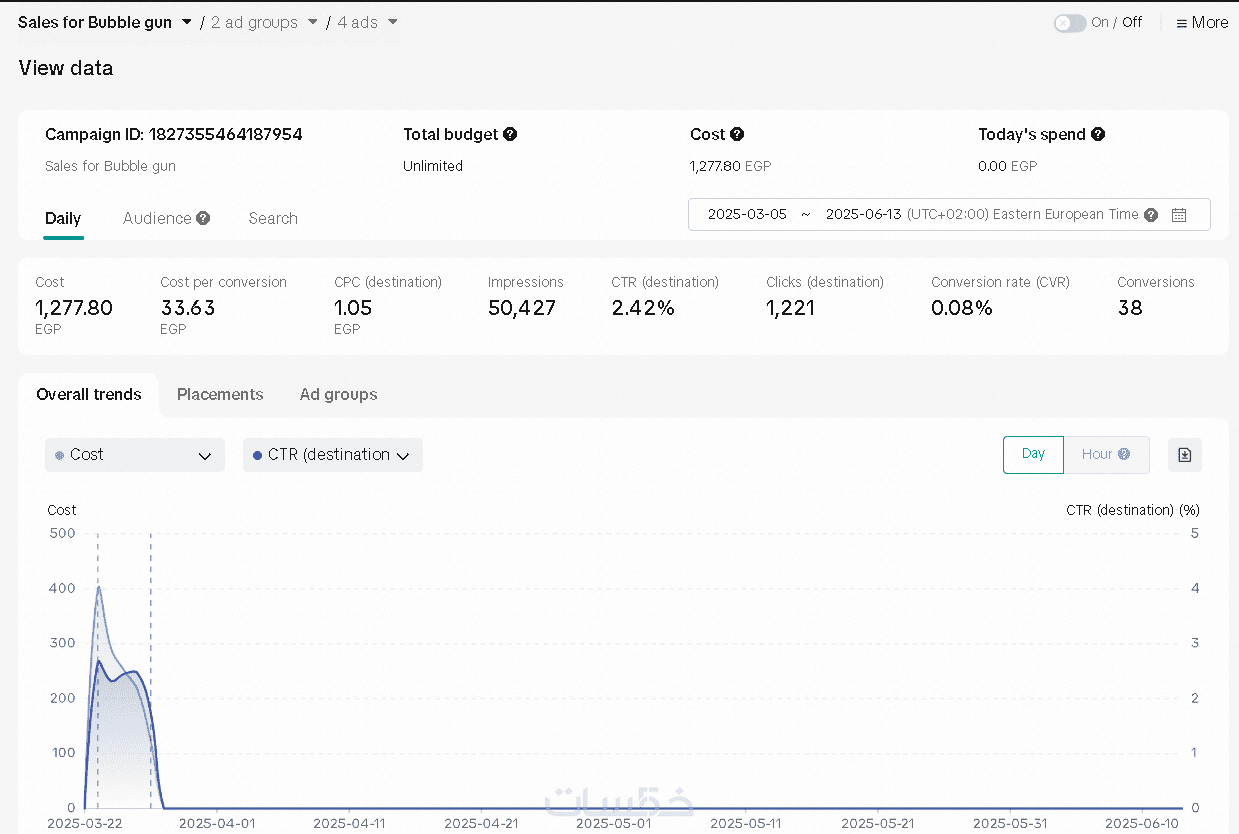Image resolution: width=1239 pixels, height=834 pixels.
Task: Click the Hour help icon
Action: coord(1124,454)
